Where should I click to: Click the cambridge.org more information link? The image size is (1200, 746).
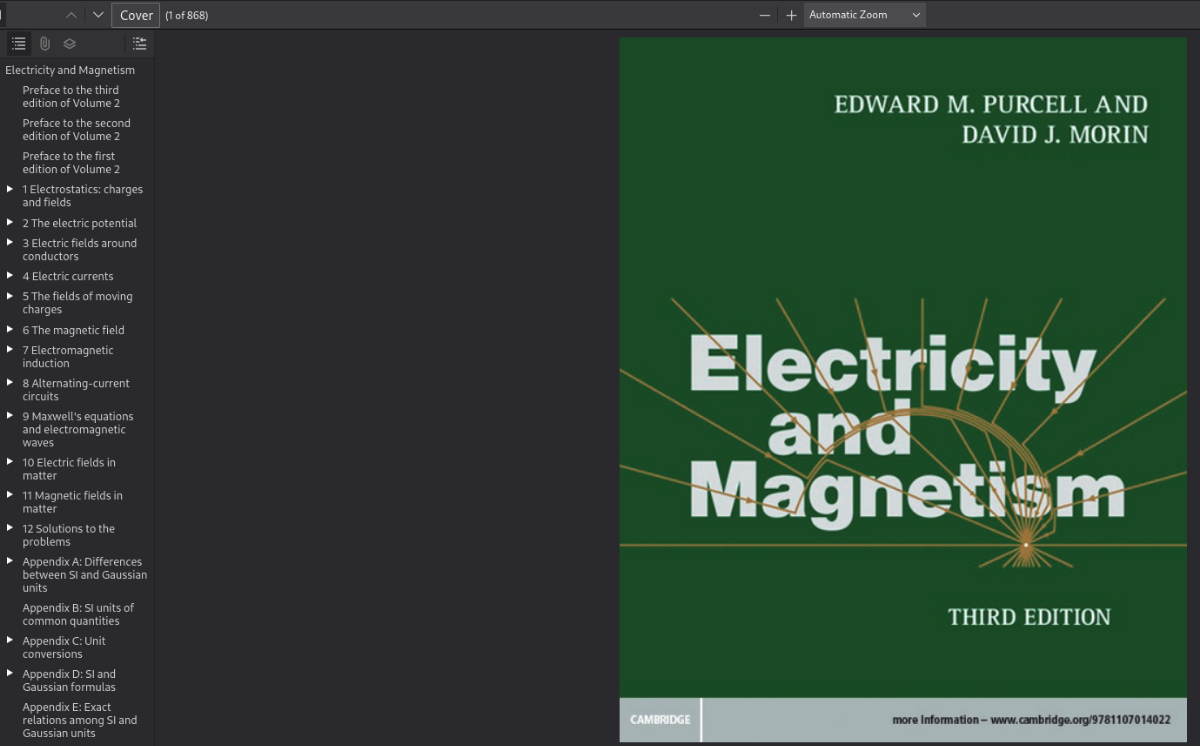(1031, 720)
